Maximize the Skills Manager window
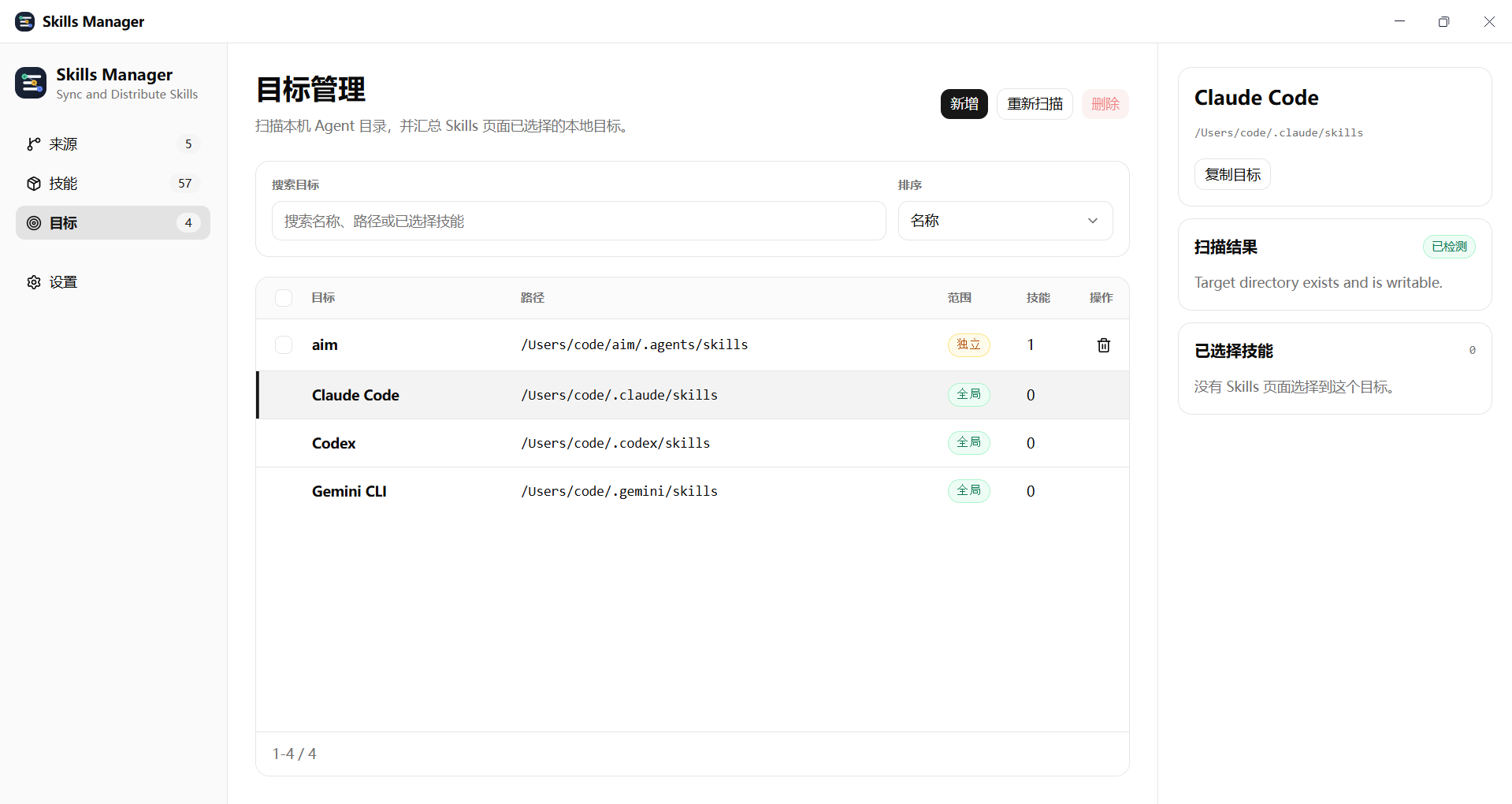The width and height of the screenshot is (1512, 804). (x=1443, y=21)
